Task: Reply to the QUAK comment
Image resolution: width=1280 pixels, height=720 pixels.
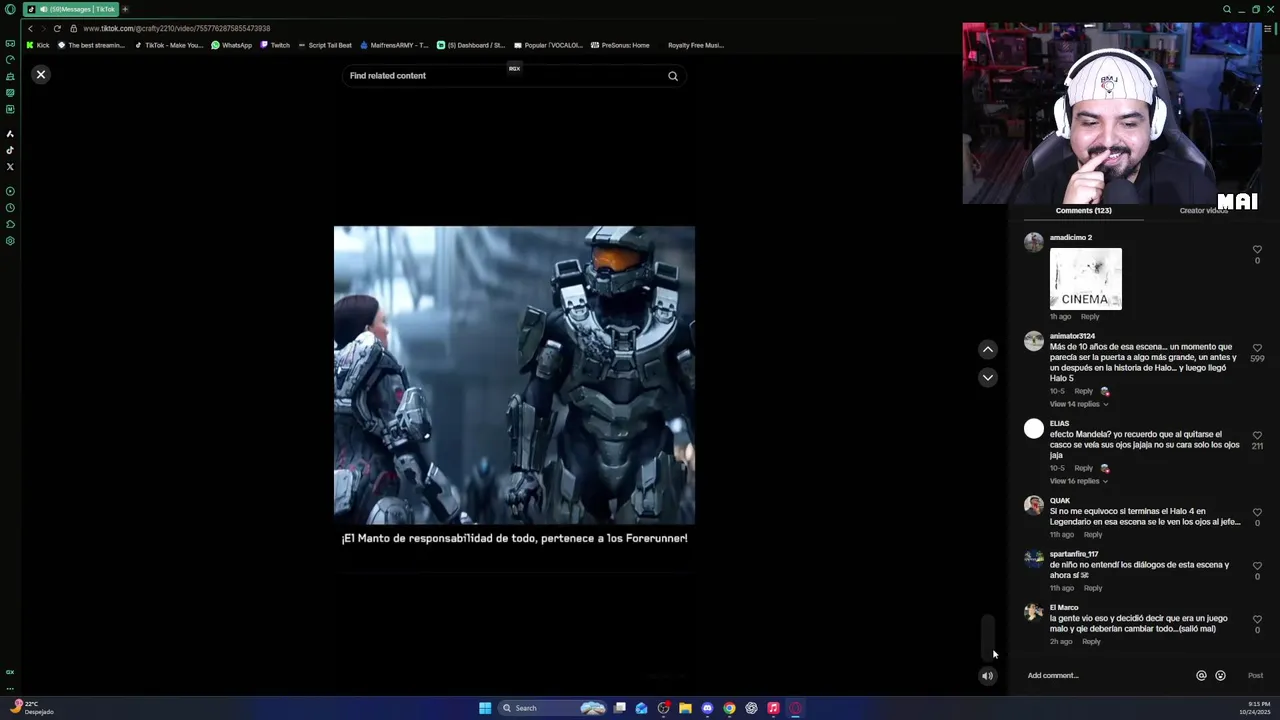Action: click(1092, 535)
